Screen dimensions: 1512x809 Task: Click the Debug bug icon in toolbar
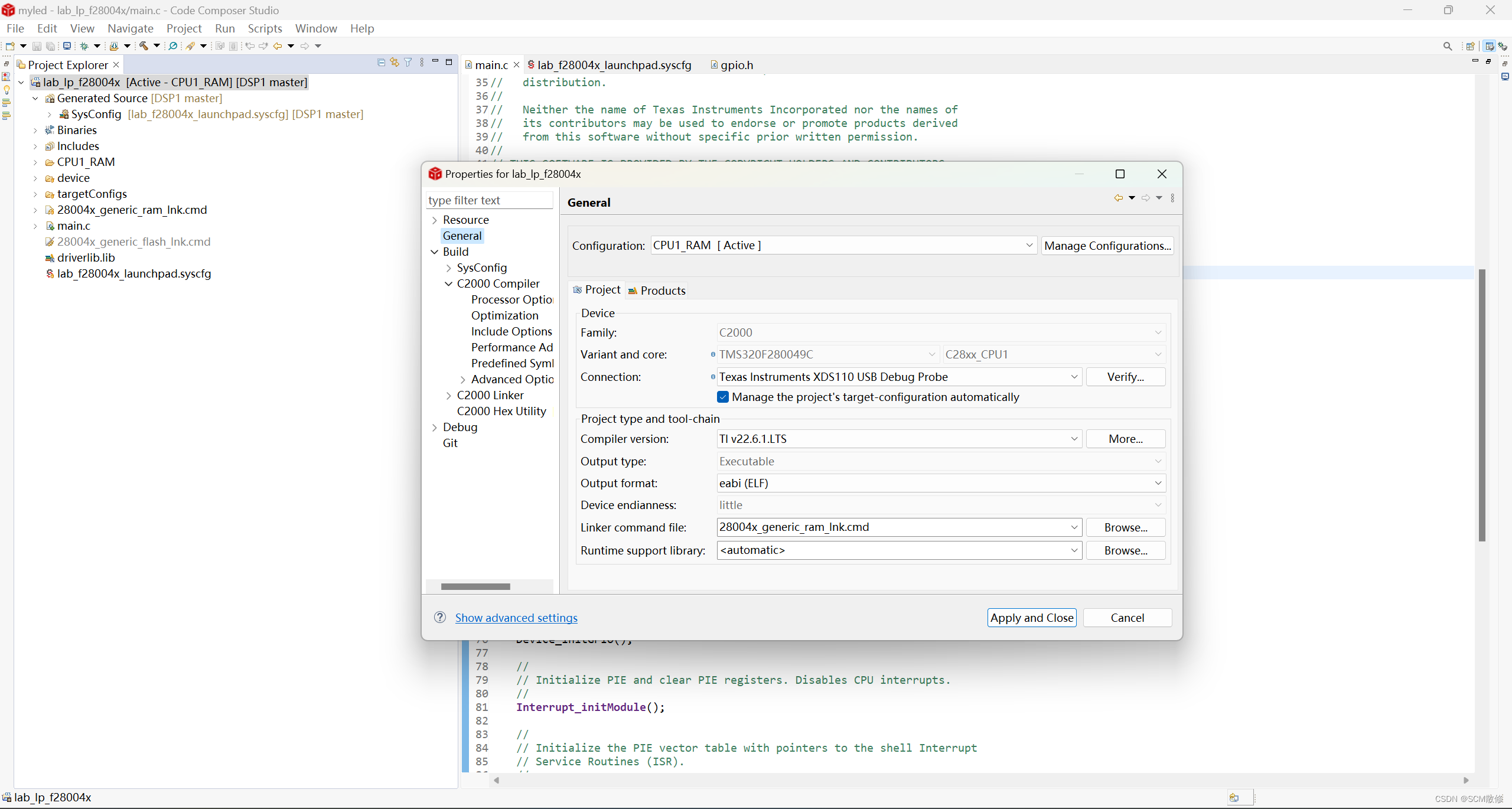click(84, 46)
